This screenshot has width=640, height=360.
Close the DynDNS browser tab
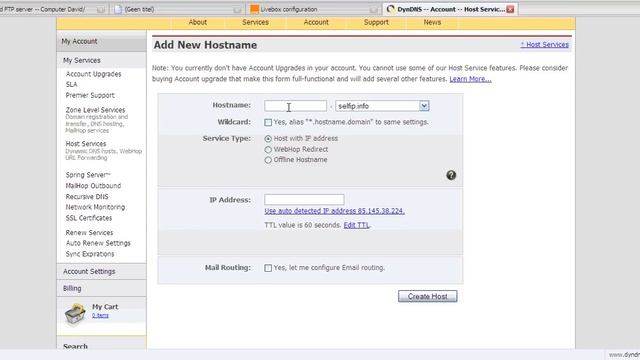point(510,9)
